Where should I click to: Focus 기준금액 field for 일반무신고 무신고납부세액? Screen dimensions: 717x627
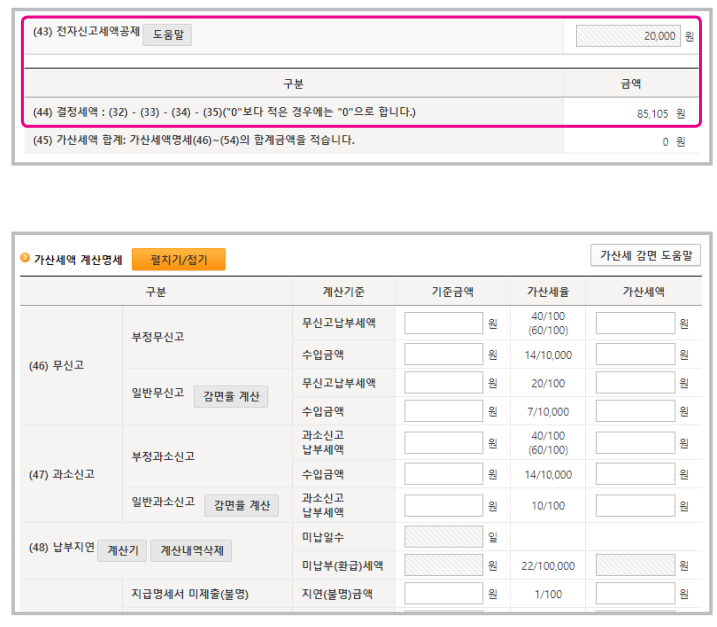pyautogui.click(x=444, y=382)
